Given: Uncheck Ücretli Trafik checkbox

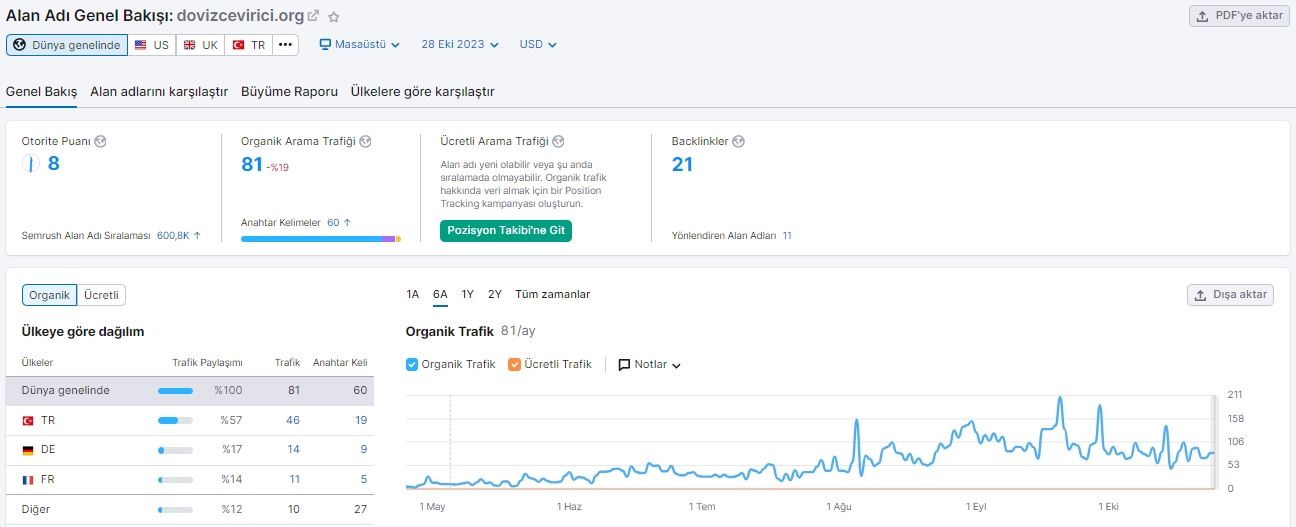Looking at the screenshot, I should coord(514,365).
